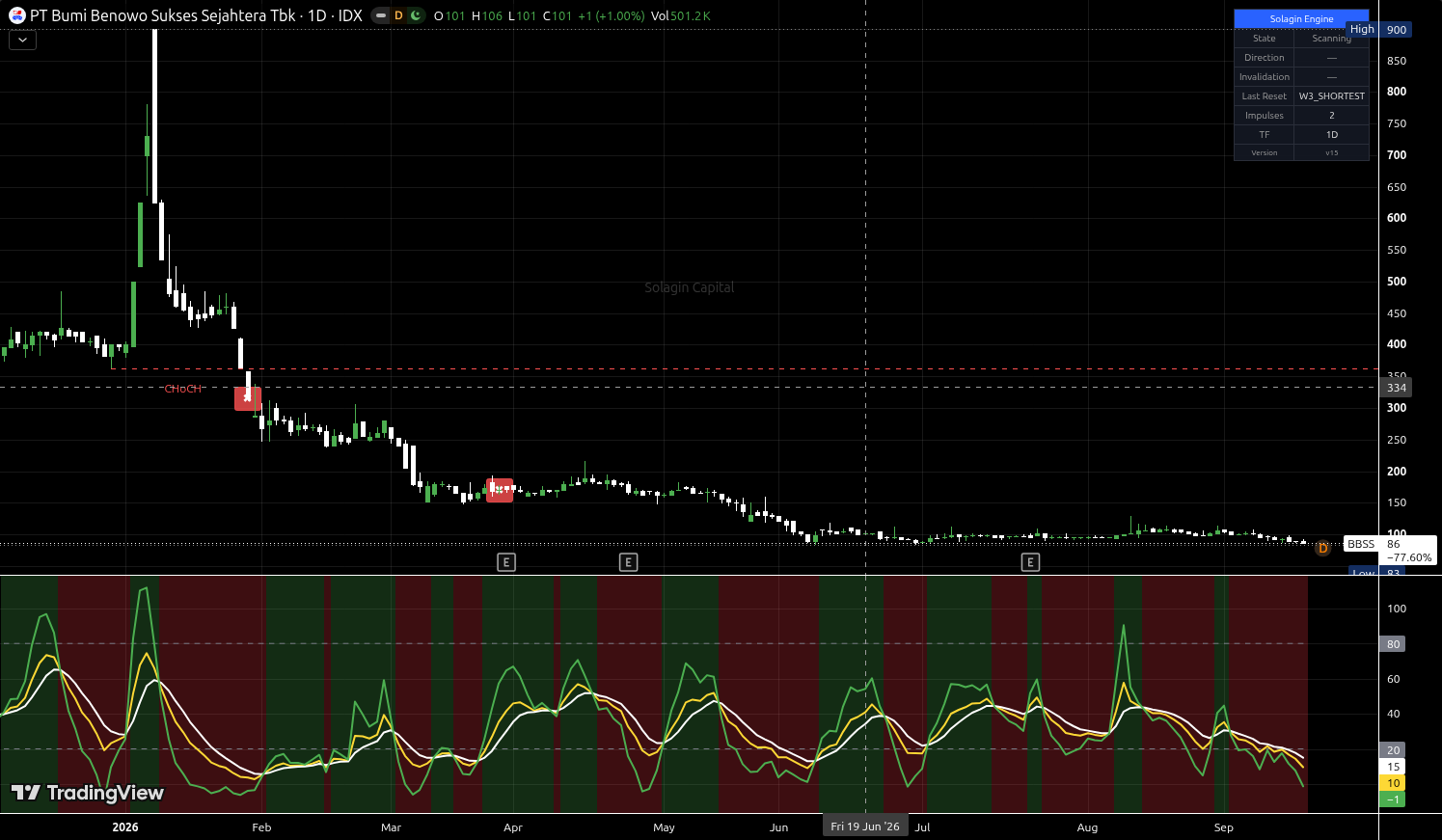Expand the collapsed indicator legend chevron

[x=22, y=41]
